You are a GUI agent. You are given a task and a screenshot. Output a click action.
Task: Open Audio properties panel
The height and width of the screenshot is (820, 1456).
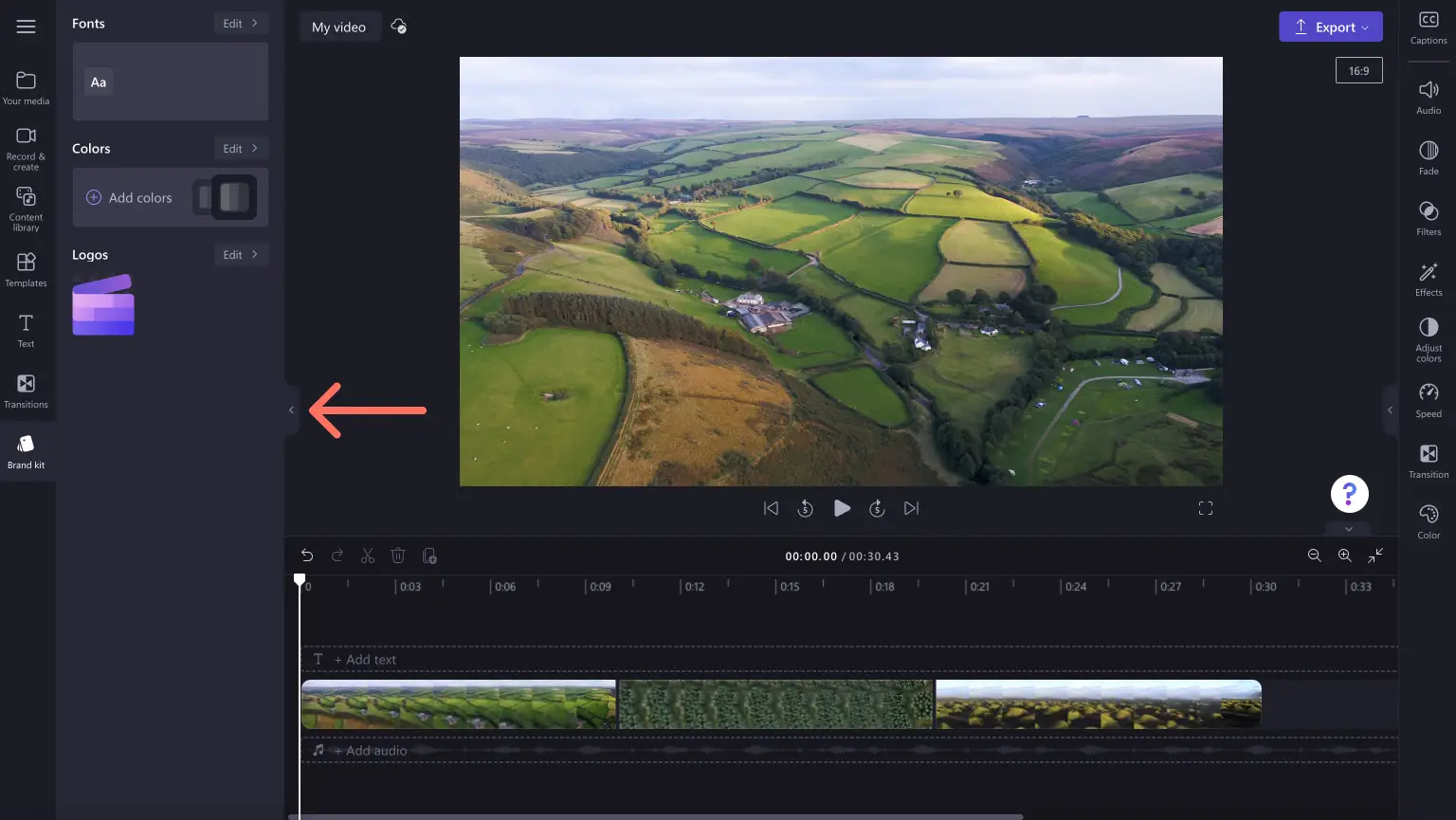coord(1429,97)
